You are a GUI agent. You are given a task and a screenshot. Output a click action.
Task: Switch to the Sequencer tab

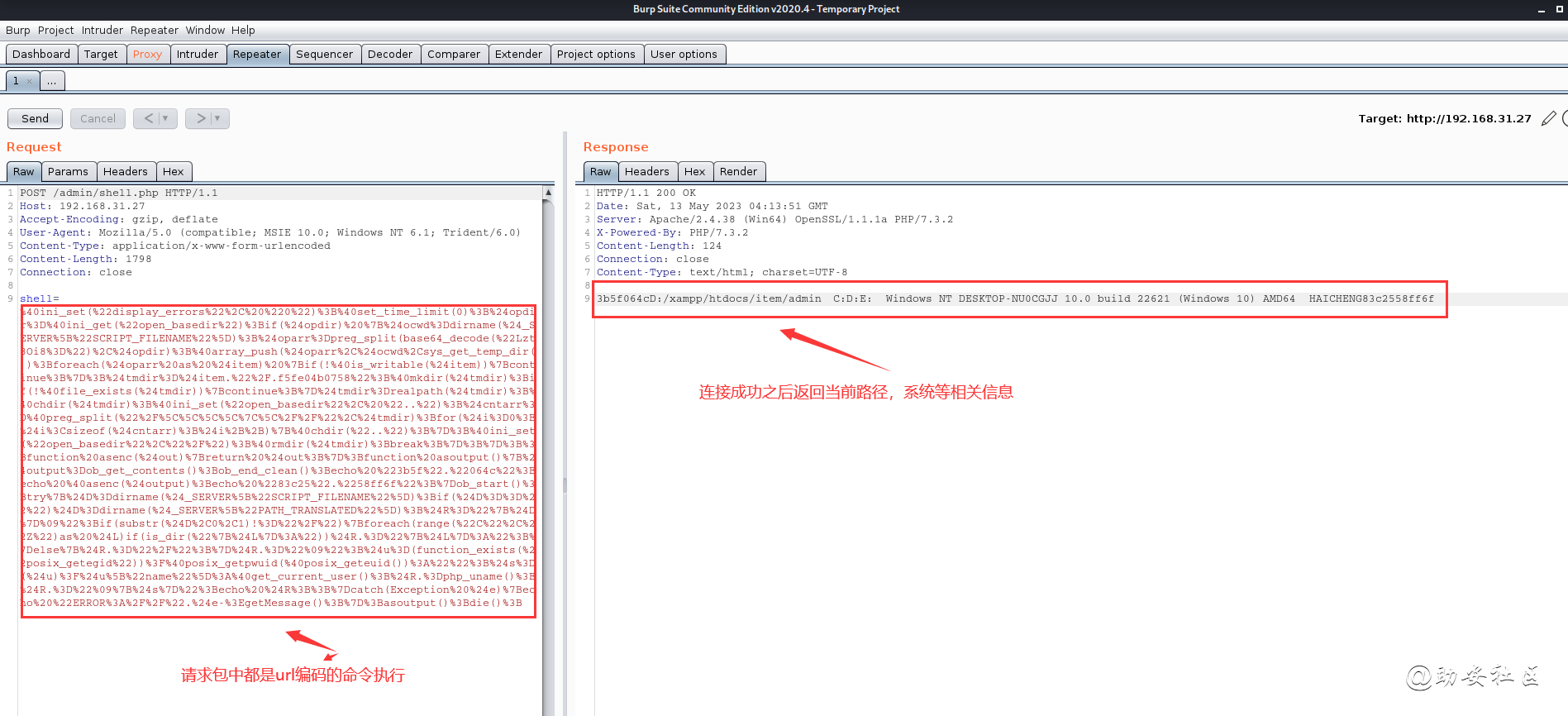point(324,55)
